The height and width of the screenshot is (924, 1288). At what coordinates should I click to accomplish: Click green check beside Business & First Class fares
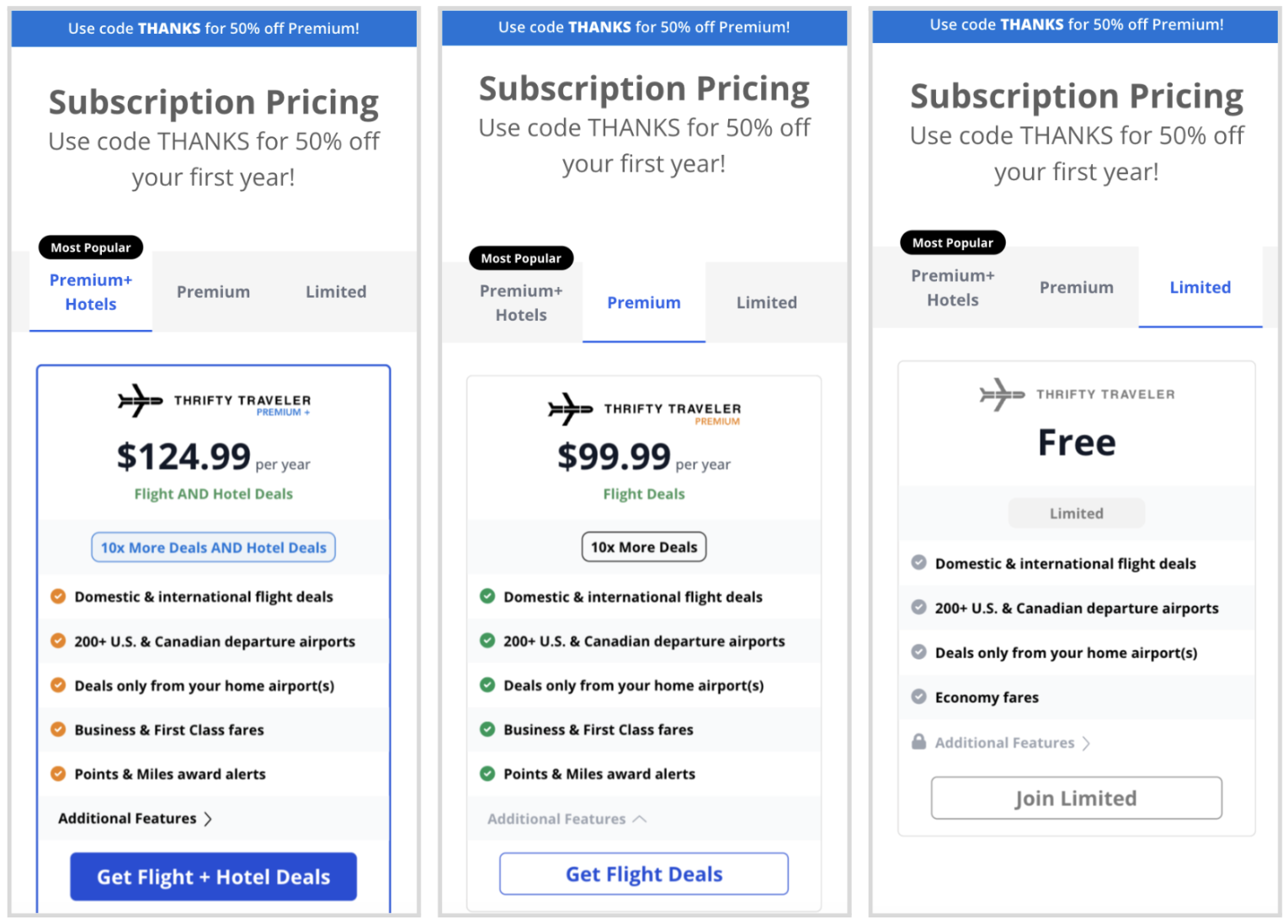coord(487,729)
